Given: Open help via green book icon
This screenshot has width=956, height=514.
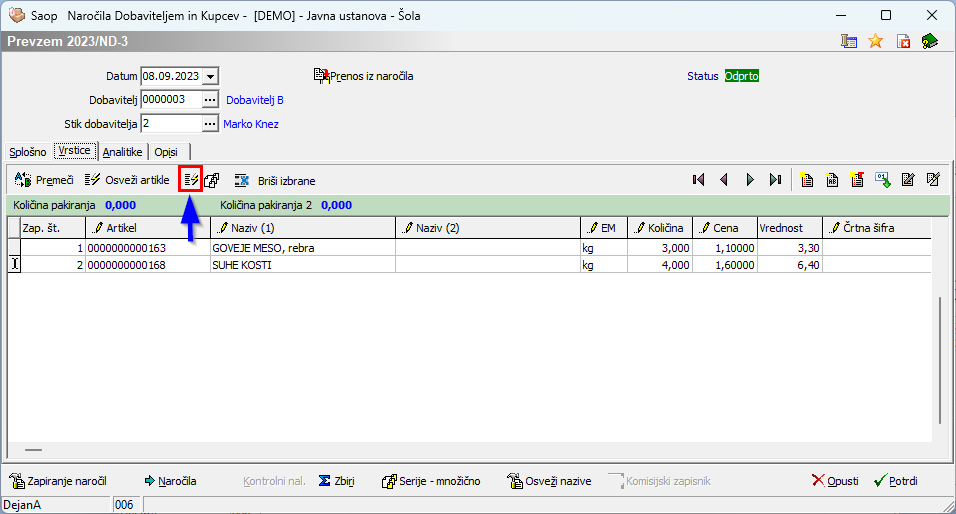Looking at the screenshot, I should point(930,41).
